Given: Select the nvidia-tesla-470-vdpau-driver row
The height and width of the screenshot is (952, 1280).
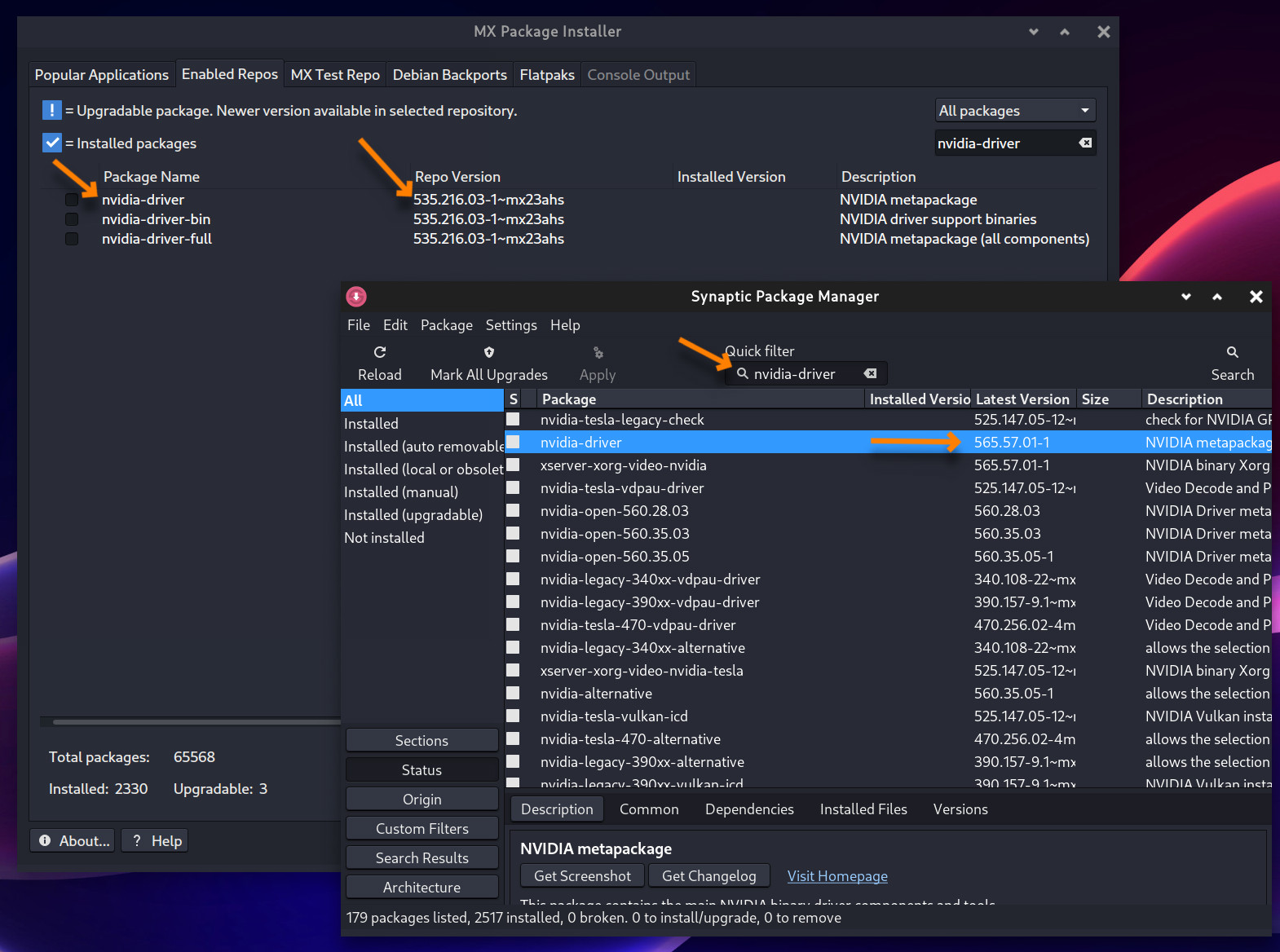Looking at the screenshot, I should (x=888, y=624).
